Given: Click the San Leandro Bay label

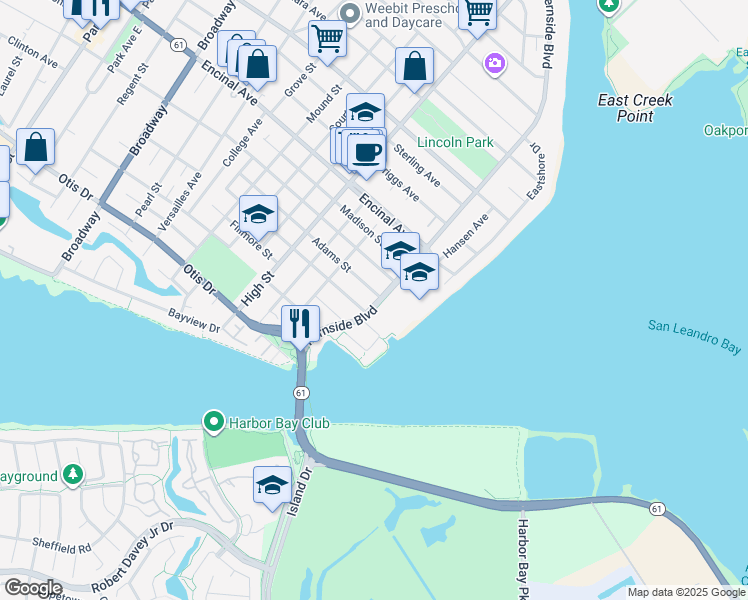Looking at the screenshot, I should (694, 337).
